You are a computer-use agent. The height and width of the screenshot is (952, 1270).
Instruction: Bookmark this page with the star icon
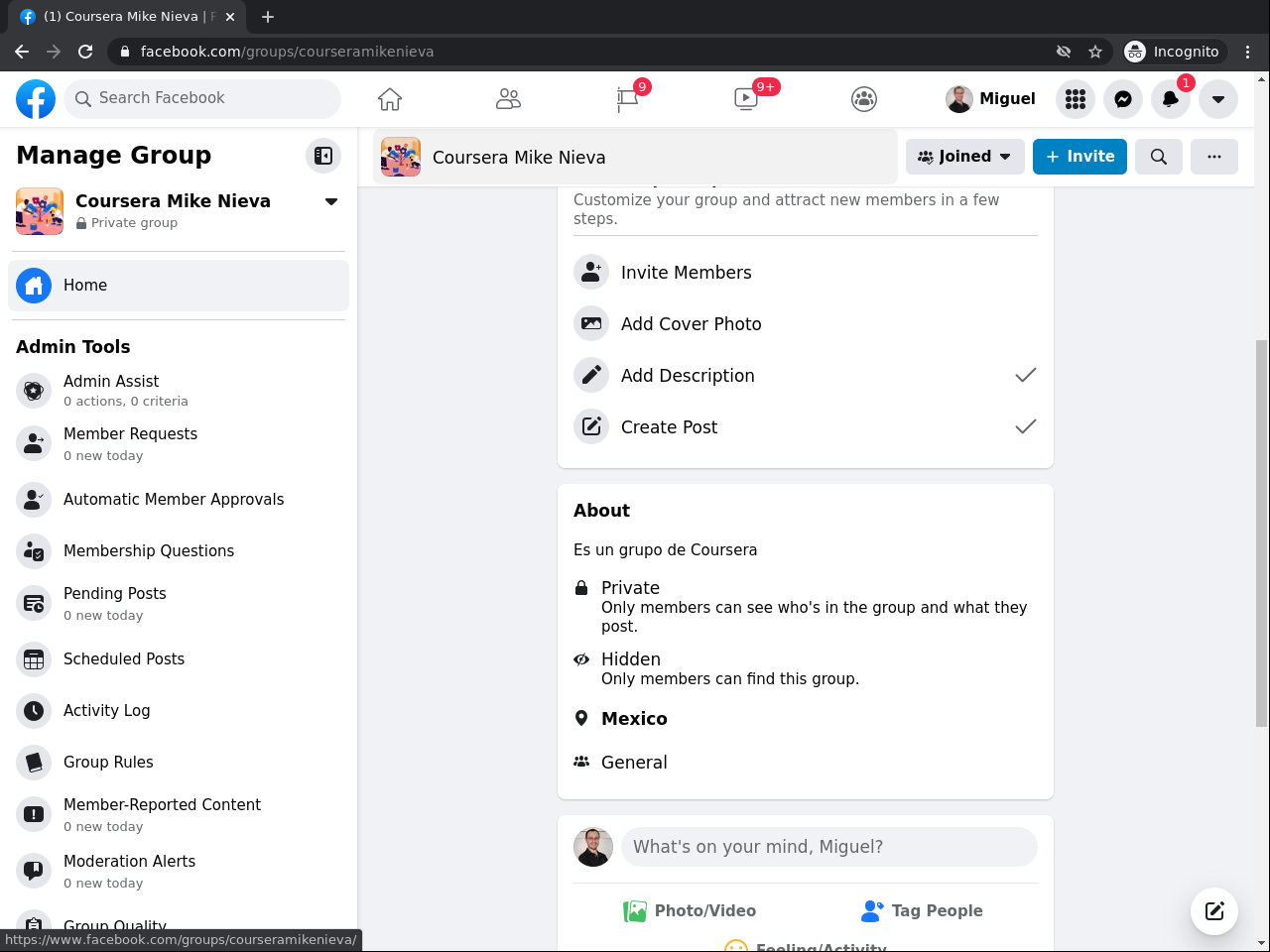tap(1095, 52)
